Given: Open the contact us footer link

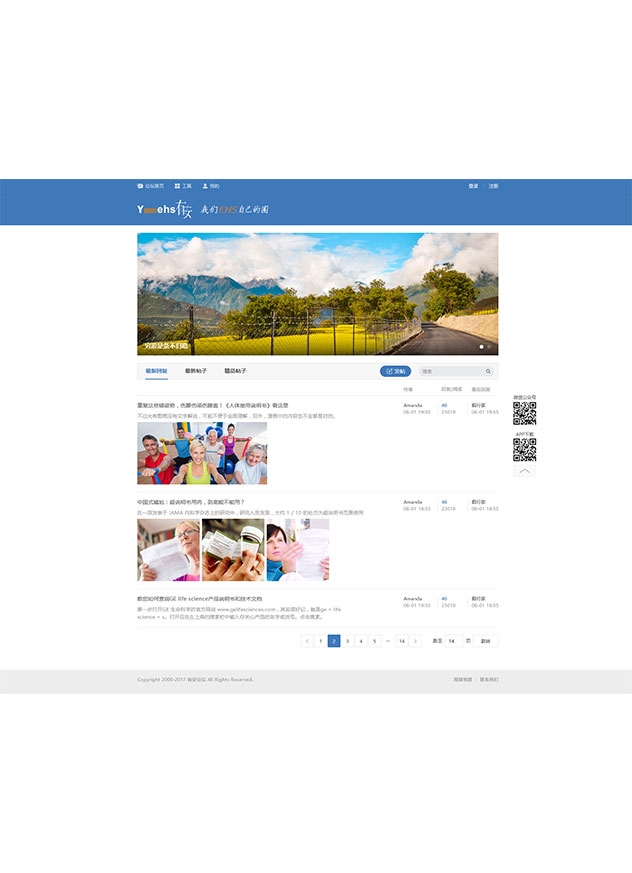Looking at the screenshot, I should (x=489, y=680).
